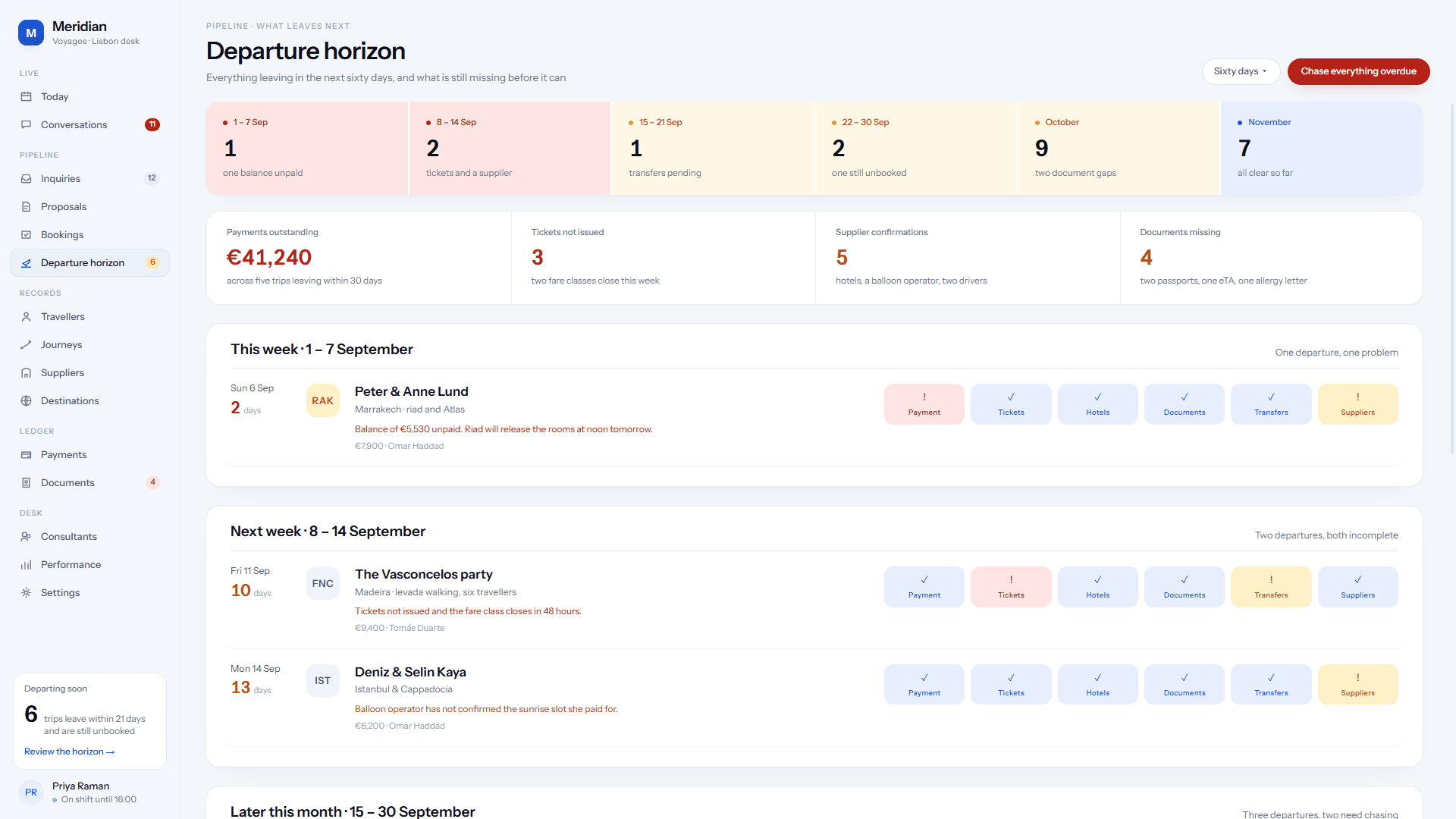Open the Supplier confirmations card
Image resolution: width=1456 pixels, height=819 pixels.
click(968, 258)
